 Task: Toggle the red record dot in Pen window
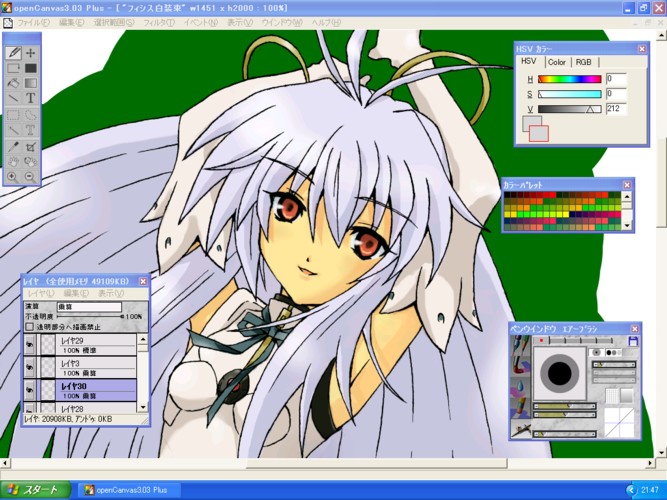(541, 340)
